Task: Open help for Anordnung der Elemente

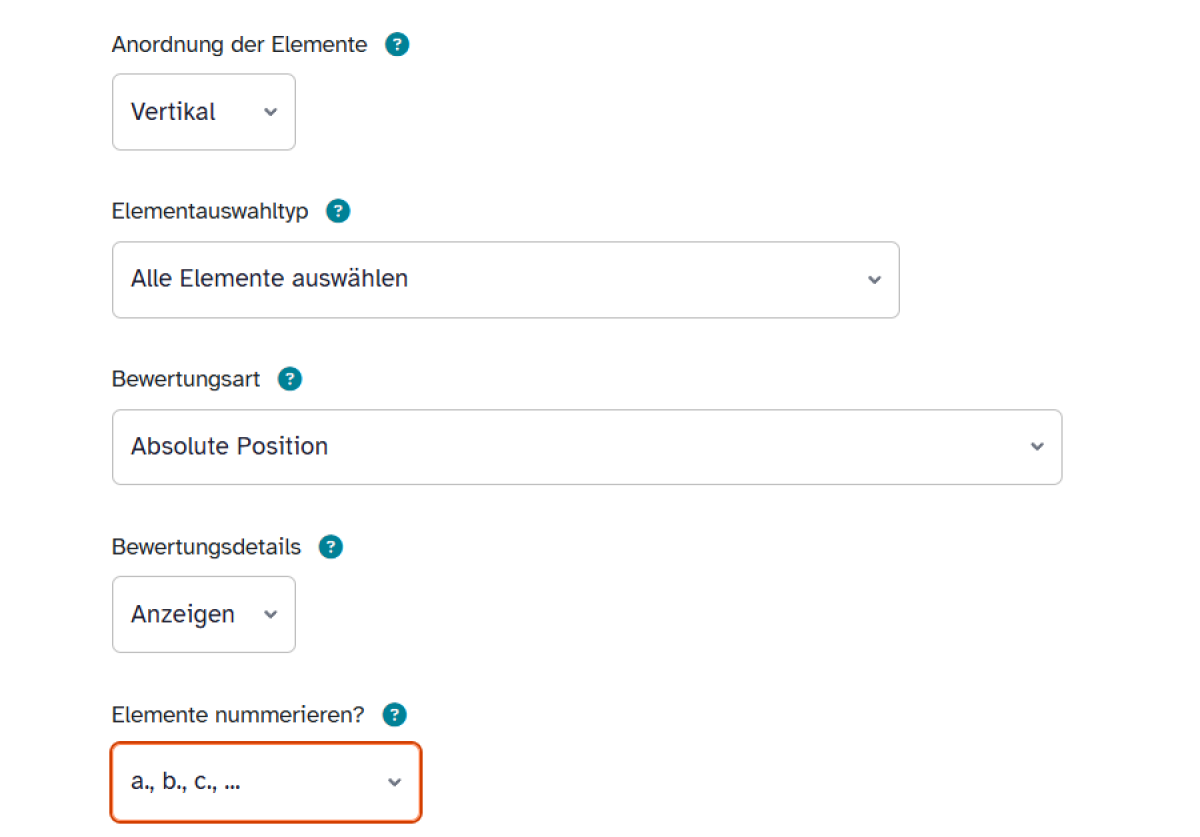Action: [x=397, y=45]
